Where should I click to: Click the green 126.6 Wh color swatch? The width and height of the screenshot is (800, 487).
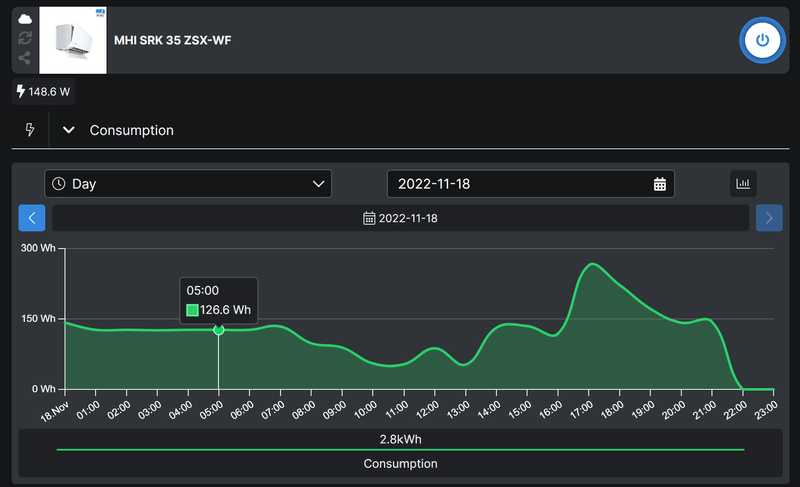[x=193, y=311]
